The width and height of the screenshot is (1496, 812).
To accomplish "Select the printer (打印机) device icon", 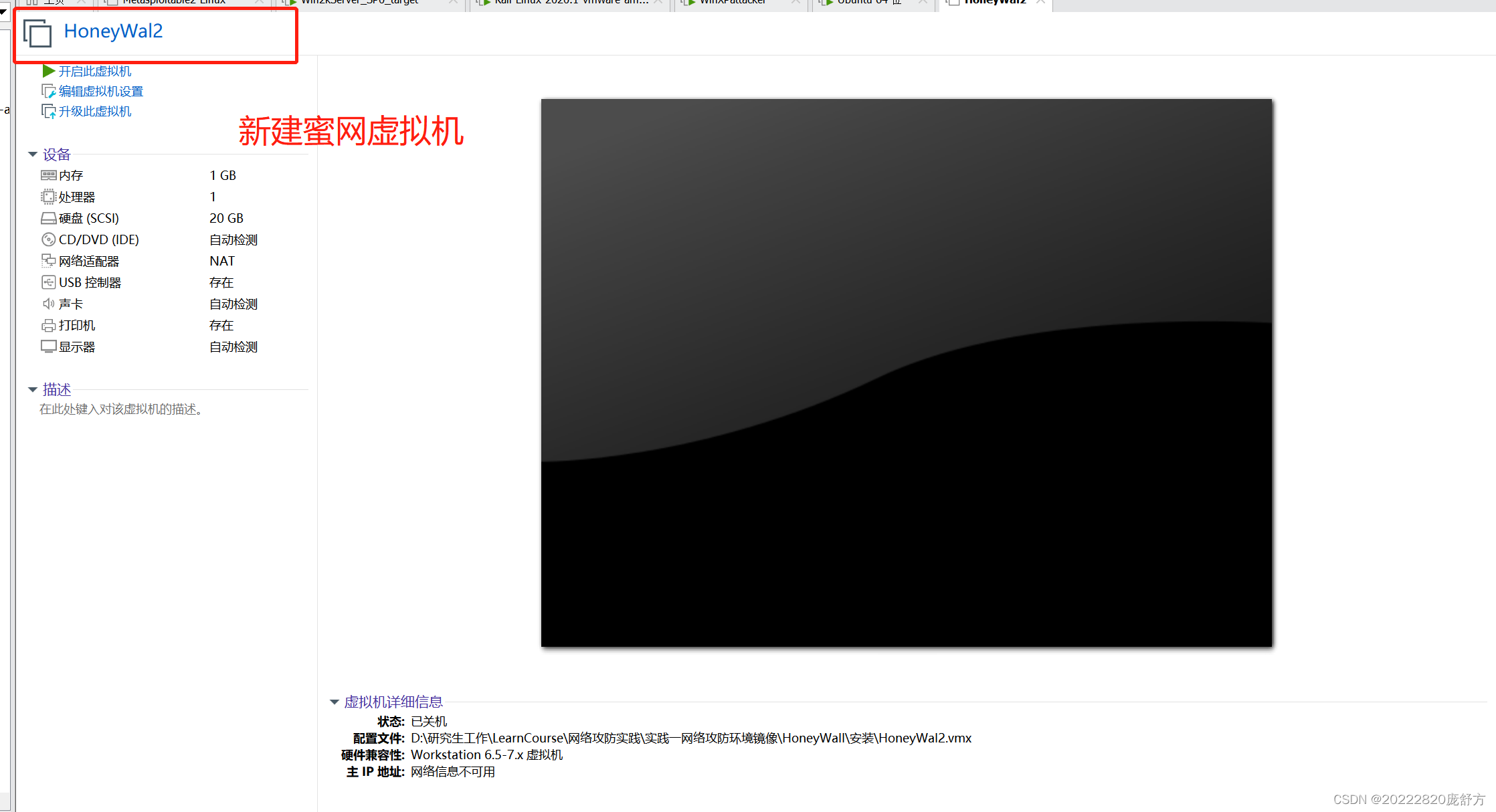I will (48, 326).
